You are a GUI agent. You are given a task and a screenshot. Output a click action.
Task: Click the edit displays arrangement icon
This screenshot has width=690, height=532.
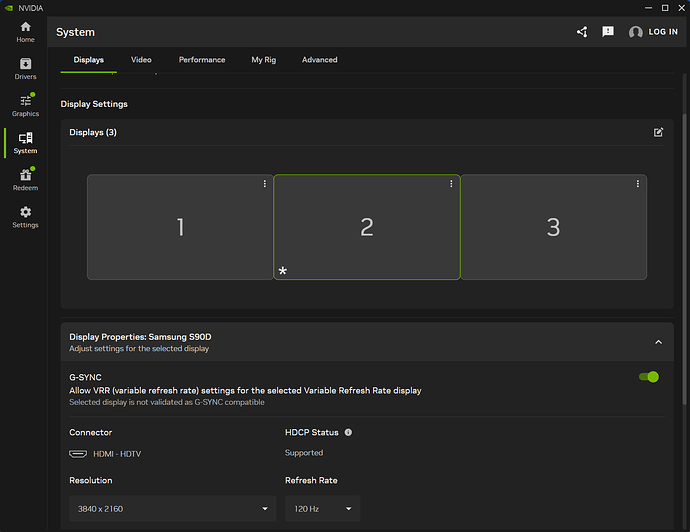(x=658, y=132)
